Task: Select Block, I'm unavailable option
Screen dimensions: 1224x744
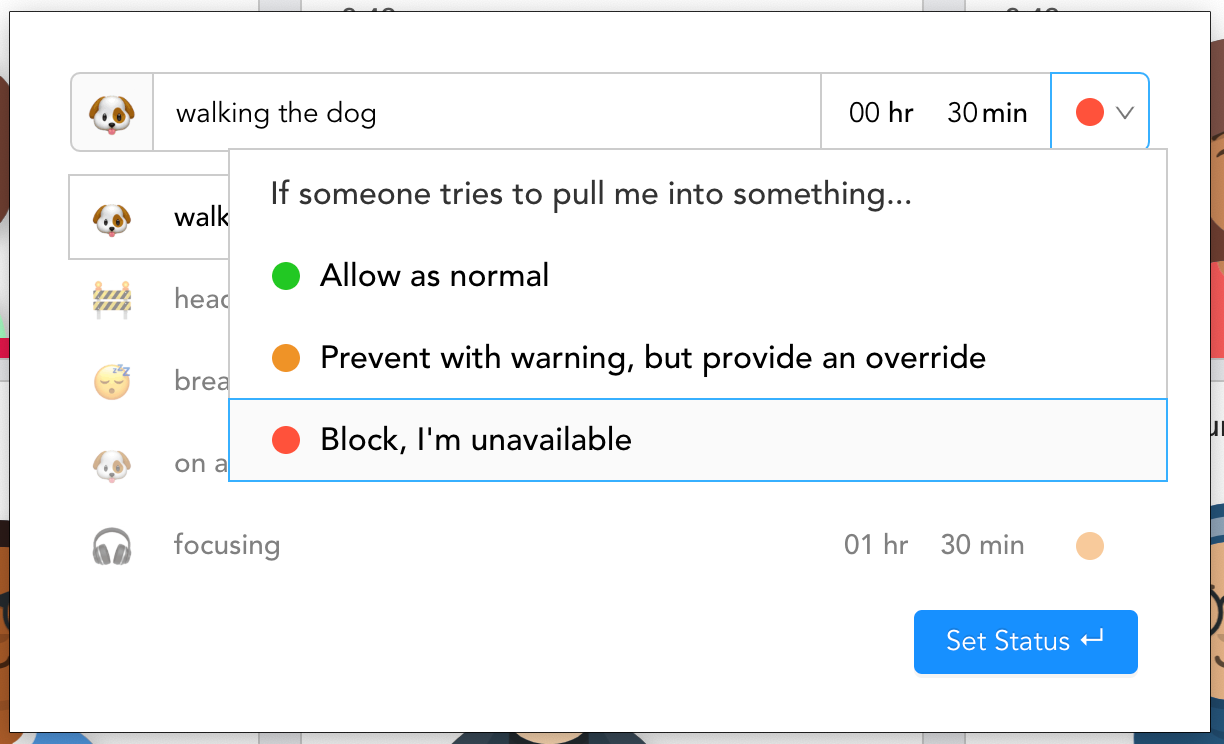Action: pyautogui.click(x=476, y=440)
